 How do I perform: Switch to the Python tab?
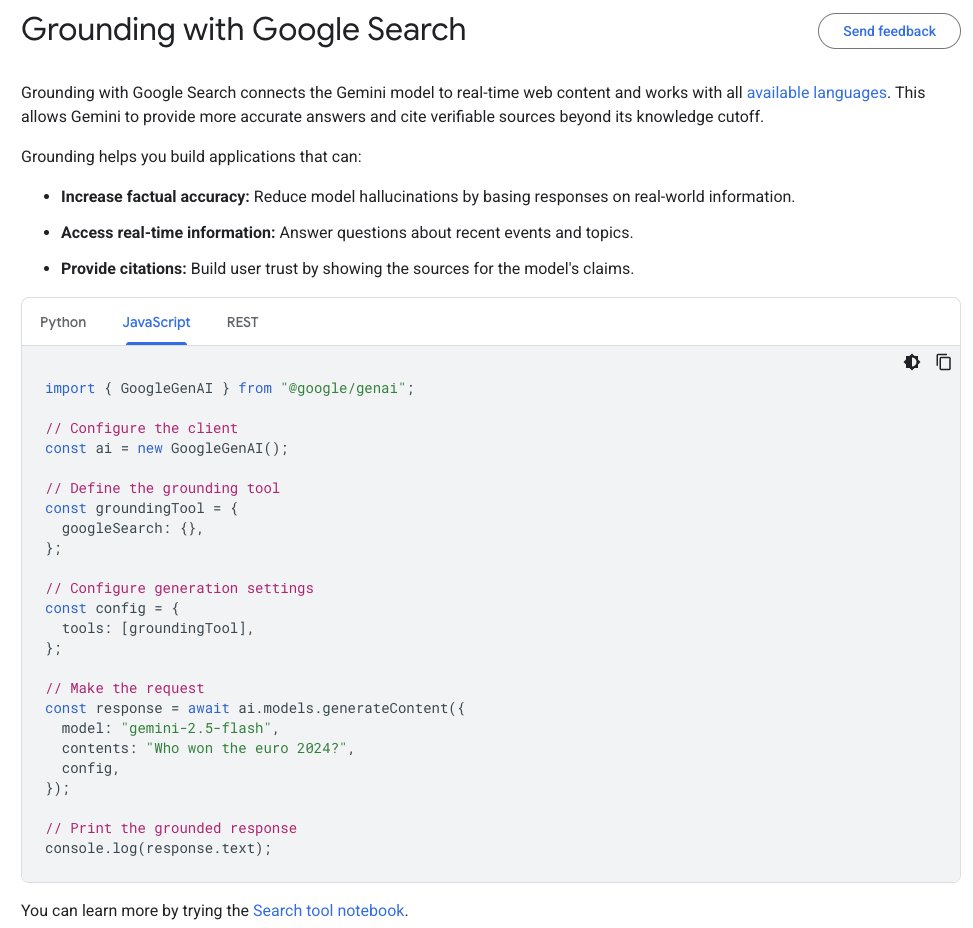tap(63, 322)
